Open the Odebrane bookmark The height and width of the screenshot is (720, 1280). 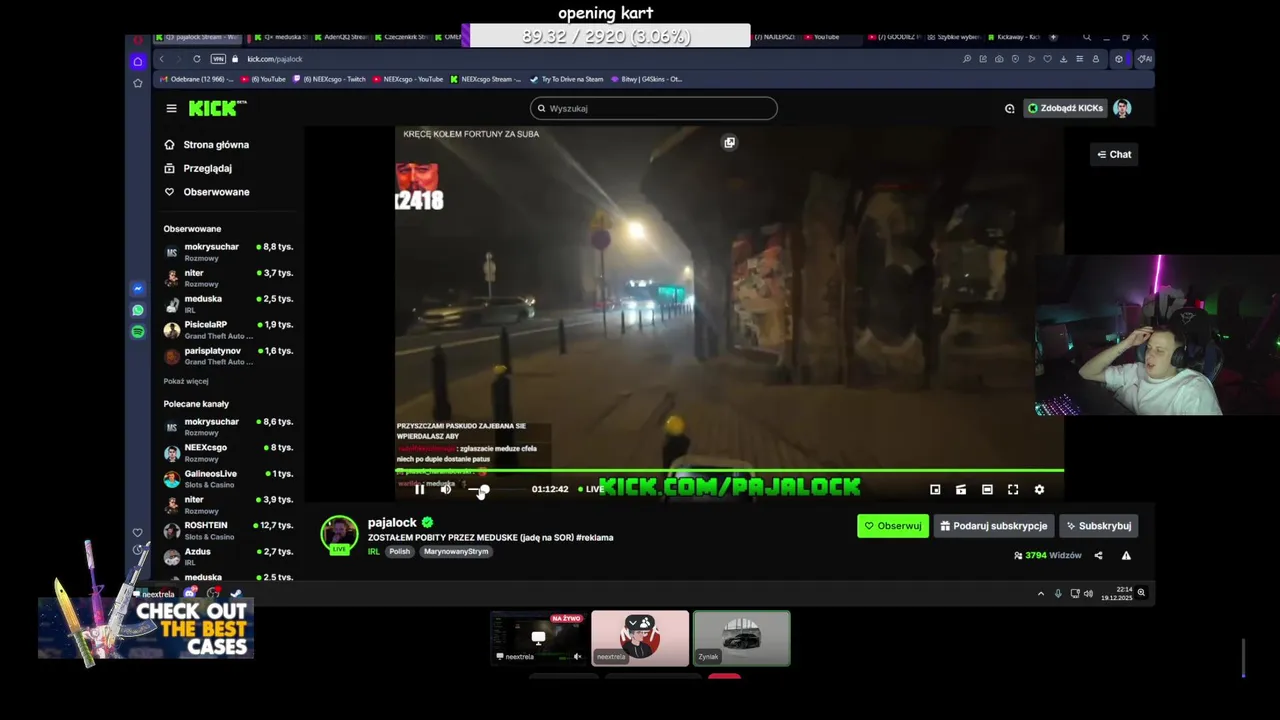pyautogui.click(x=195, y=79)
